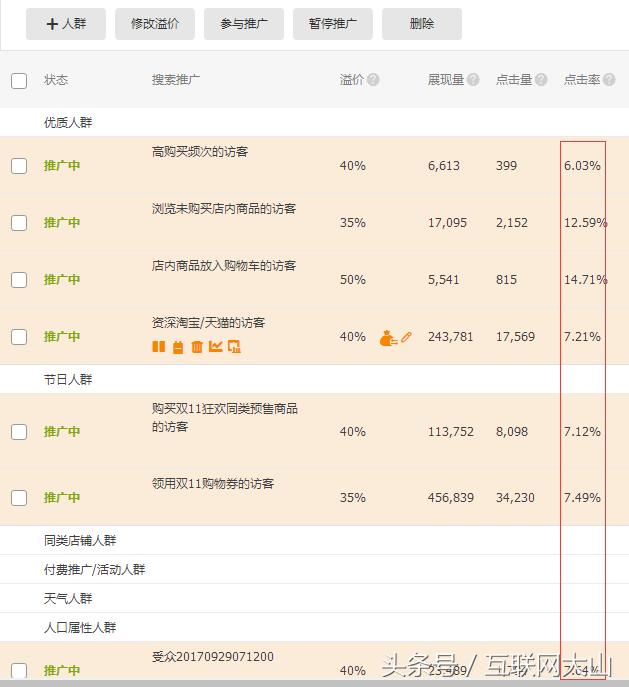Click the 12.59% click rate value
Image resolution: width=629 pixels, height=687 pixels.
point(585,223)
